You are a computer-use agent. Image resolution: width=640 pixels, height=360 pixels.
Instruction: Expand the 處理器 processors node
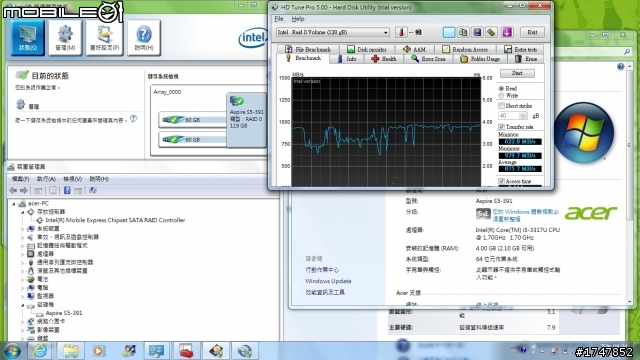tap(23, 254)
